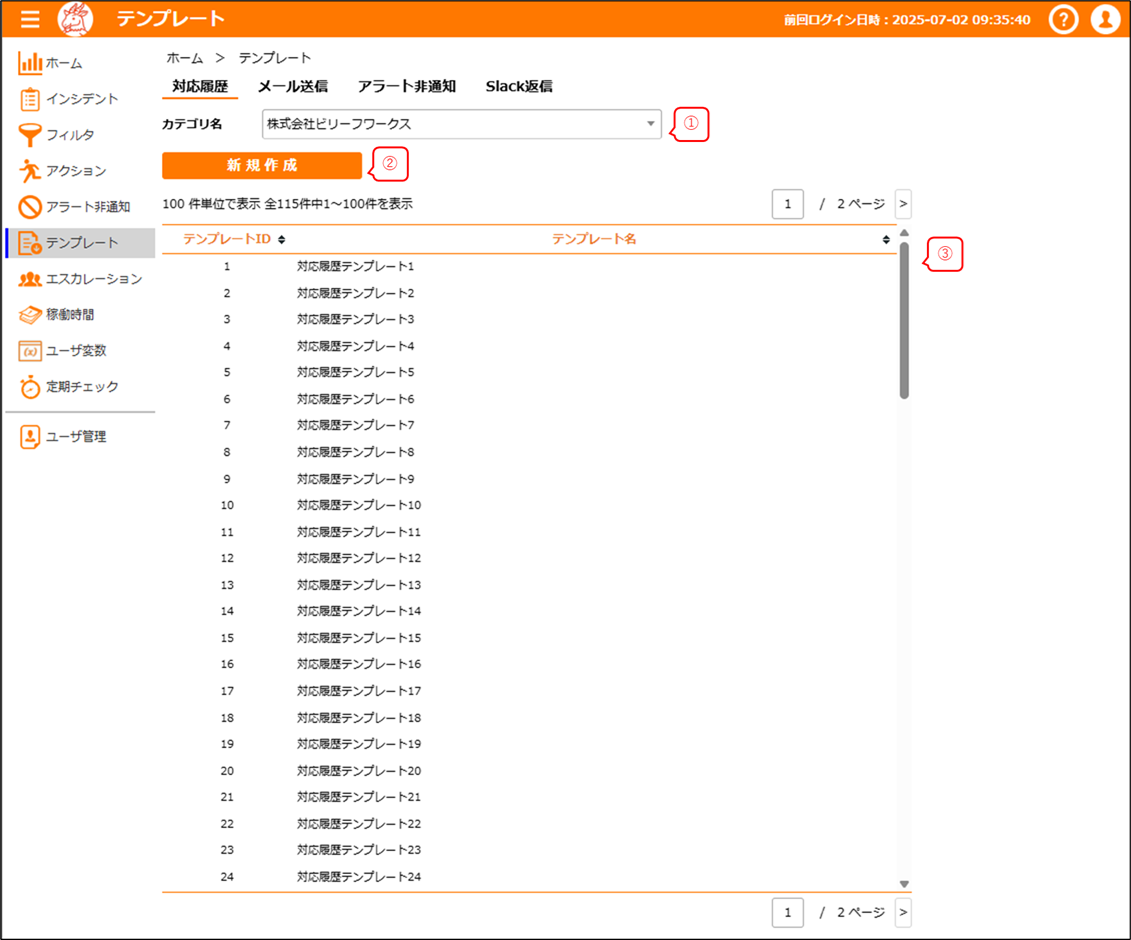Image resolution: width=1131 pixels, height=940 pixels.
Task: Click the operating hours icon
Action: [x=30, y=315]
